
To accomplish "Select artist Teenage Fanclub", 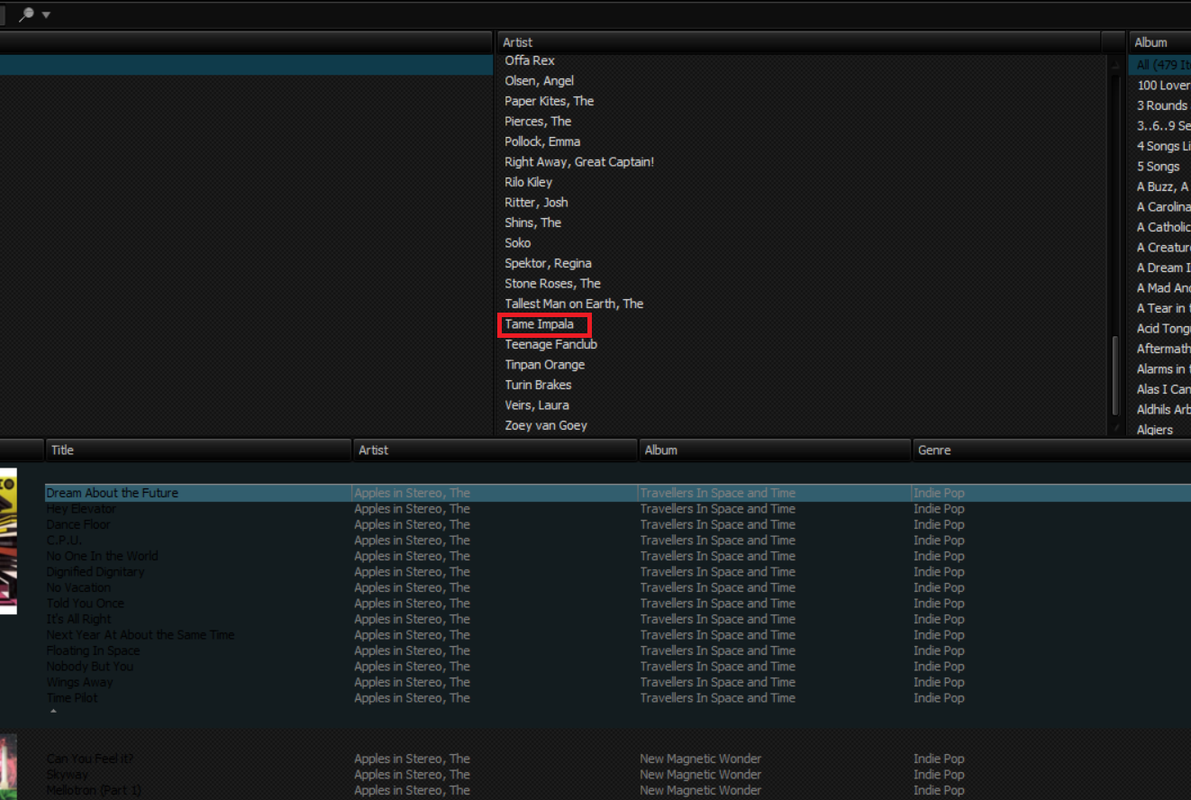I will tap(551, 344).
